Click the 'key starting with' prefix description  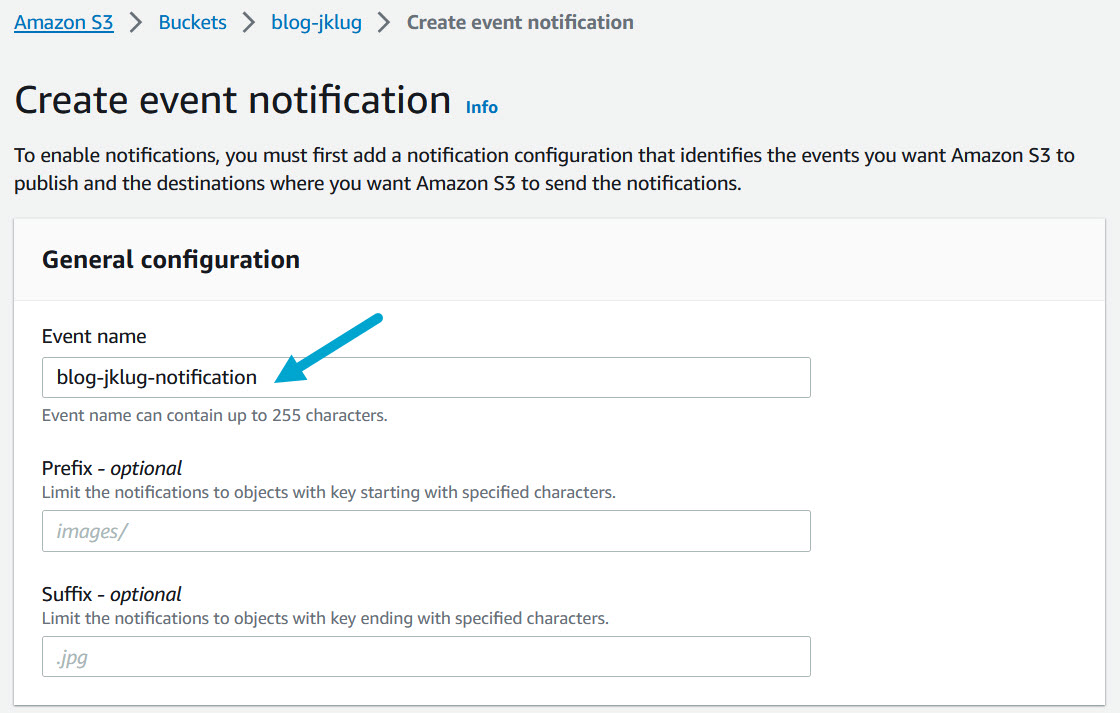click(x=328, y=492)
